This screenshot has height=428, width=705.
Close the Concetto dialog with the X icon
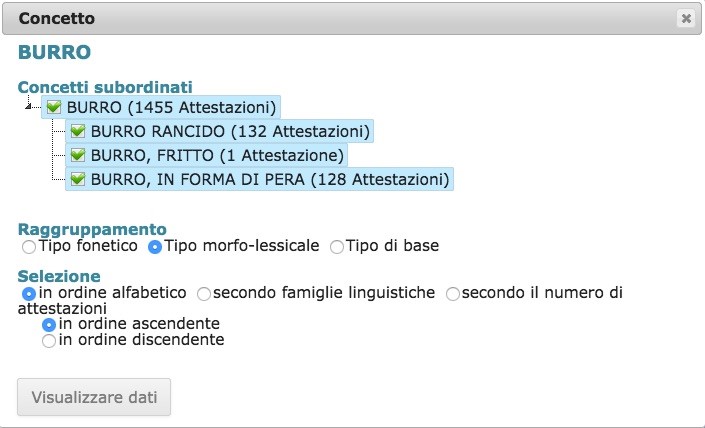tap(685, 18)
